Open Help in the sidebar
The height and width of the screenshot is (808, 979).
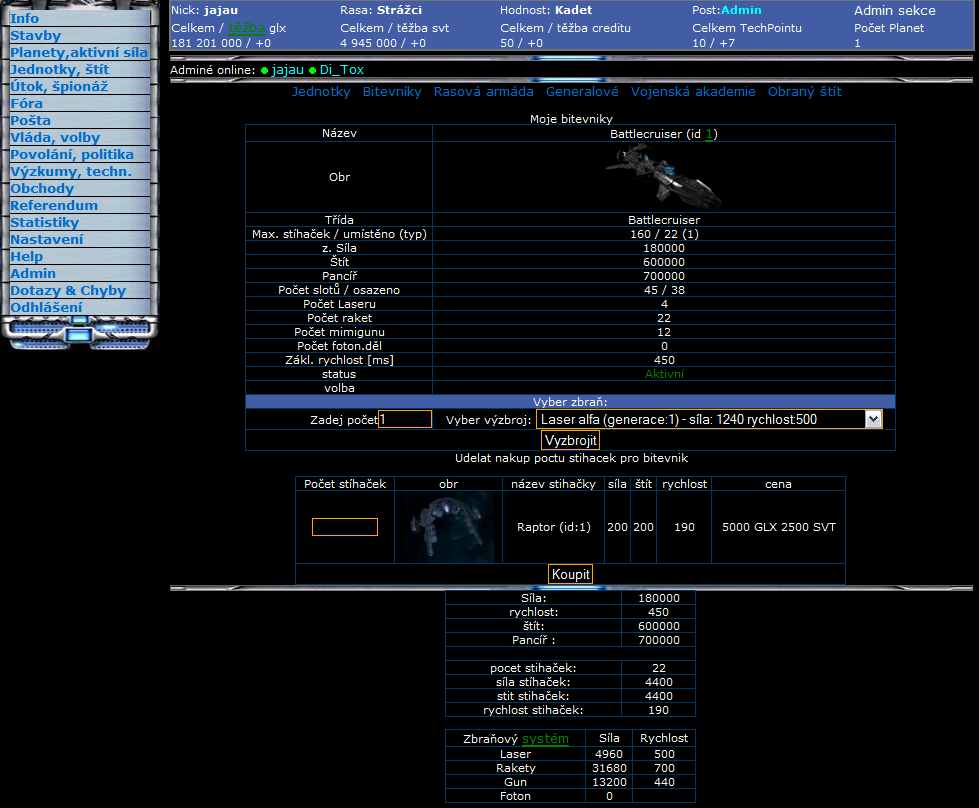click(26, 256)
